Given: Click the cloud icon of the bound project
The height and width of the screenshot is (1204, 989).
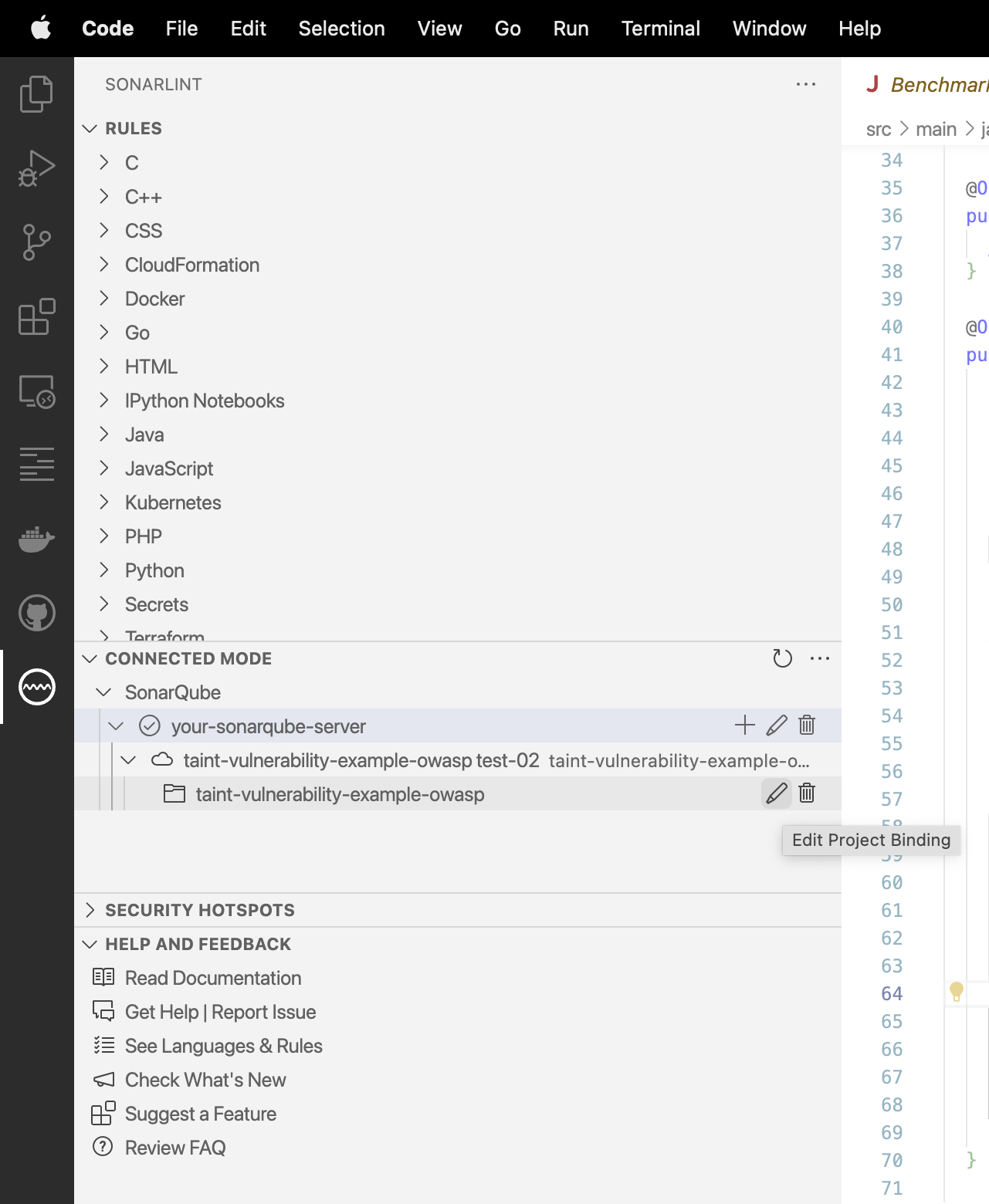Looking at the screenshot, I should coord(162,759).
